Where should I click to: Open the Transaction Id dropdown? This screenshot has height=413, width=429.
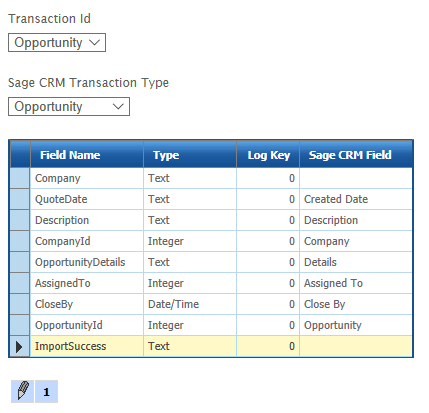coord(57,42)
